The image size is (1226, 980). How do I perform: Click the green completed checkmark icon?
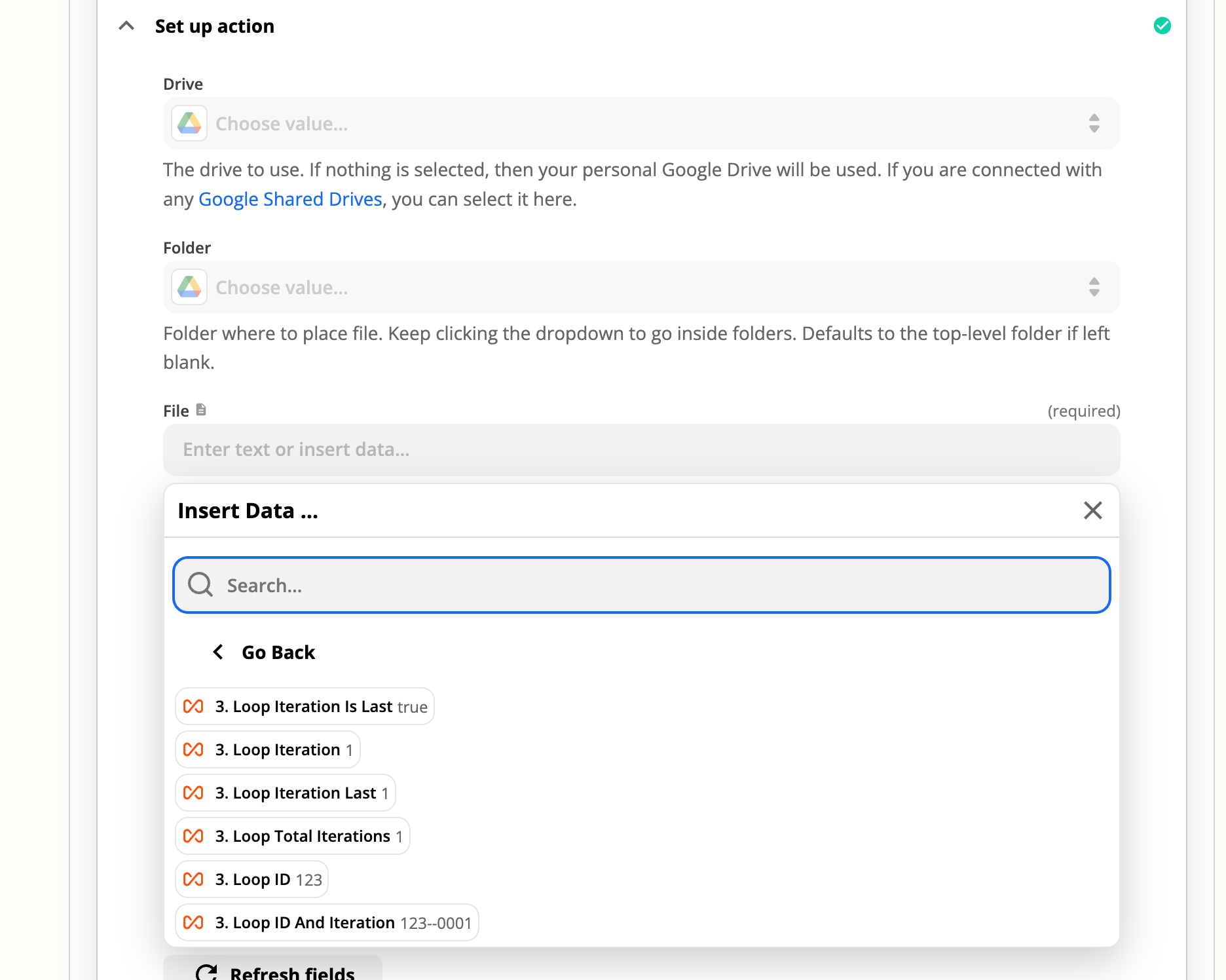click(x=1162, y=26)
